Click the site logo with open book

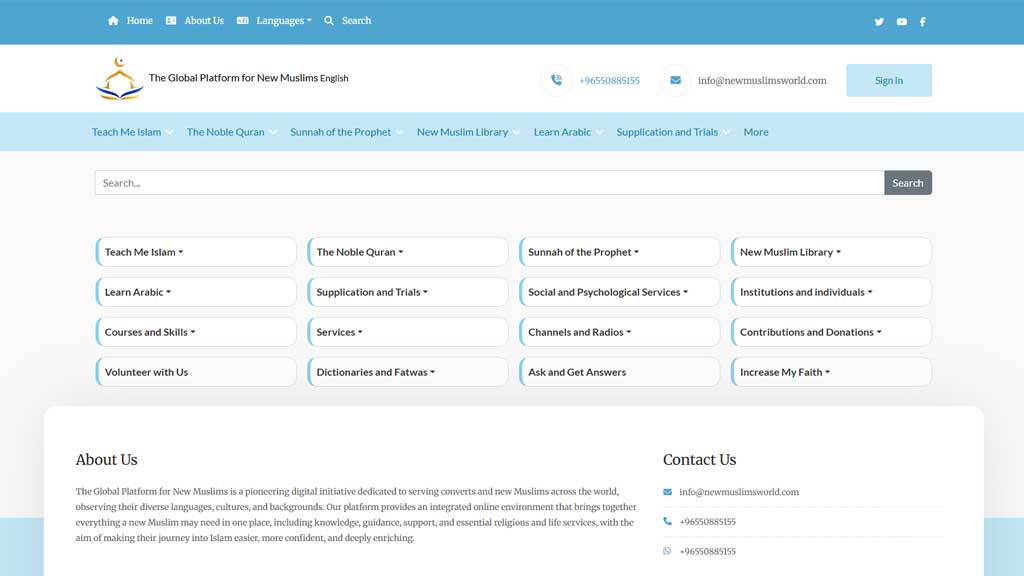tap(119, 79)
